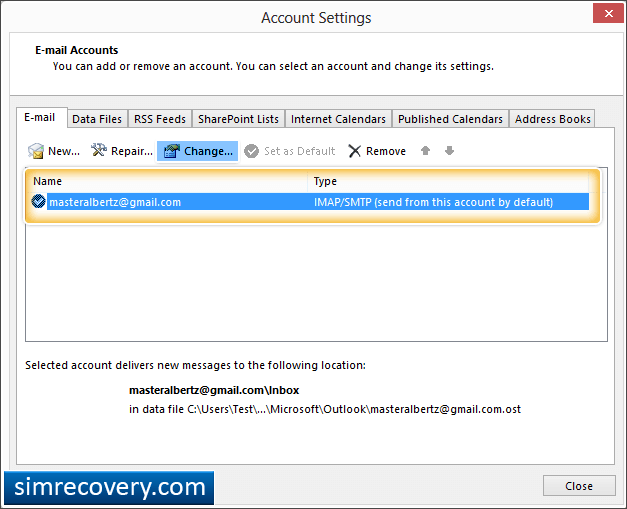Screen dimensions: 627x509
Task: Move selected account down with arrow
Action: pyautogui.click(x=449, y=151)
